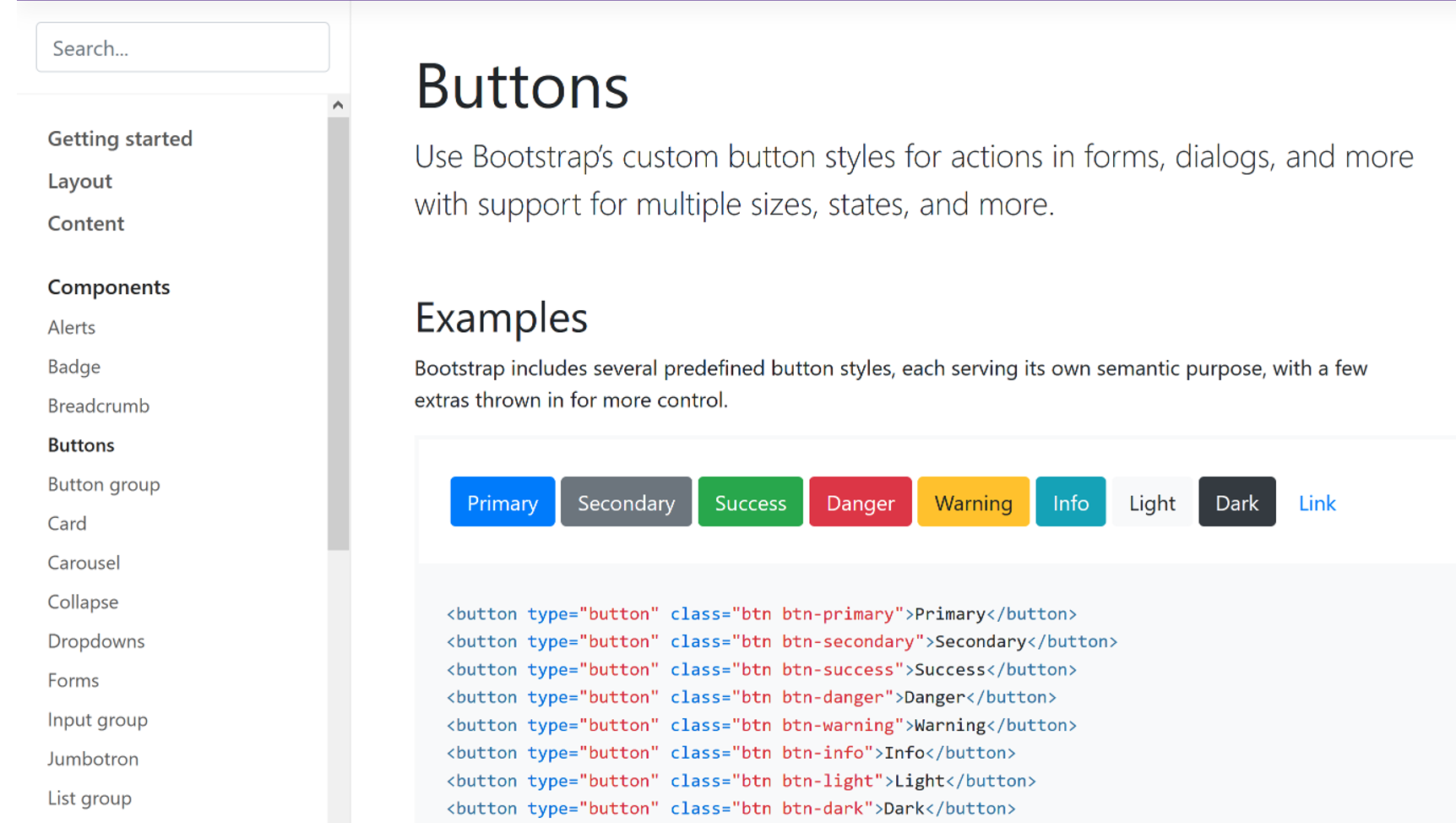The height and width of the screenshot is (823, 1456).
Task: Select Buttons in the sidebar
Action: [x=81, y=445]
